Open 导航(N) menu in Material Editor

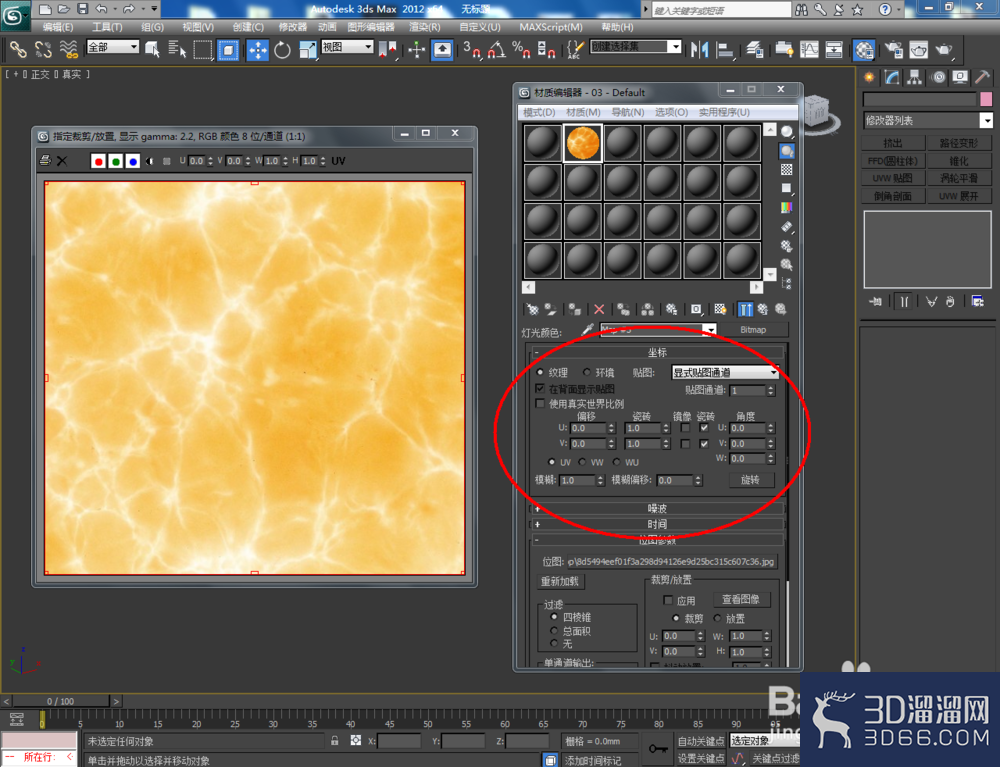[628, 112]
